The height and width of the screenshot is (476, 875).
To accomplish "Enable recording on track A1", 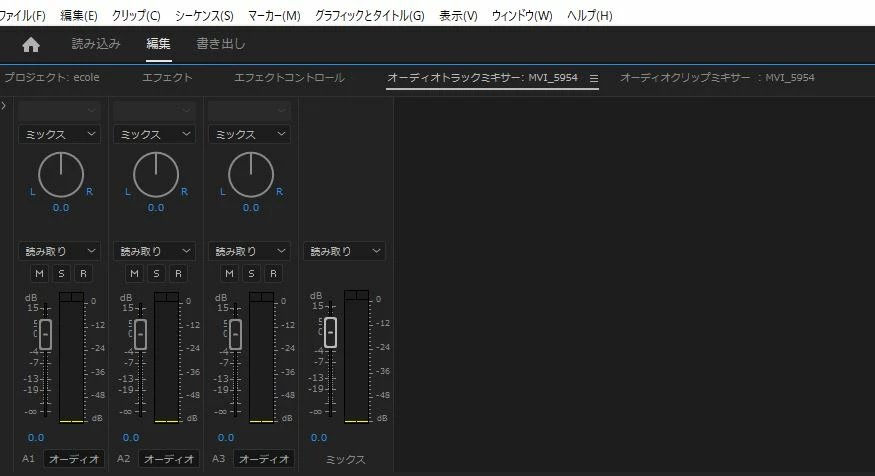I will point(83,273).
